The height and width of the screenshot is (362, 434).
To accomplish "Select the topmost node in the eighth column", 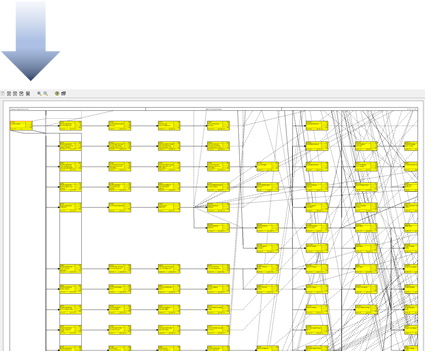I will pyautogui.click(x=366, y=146).
